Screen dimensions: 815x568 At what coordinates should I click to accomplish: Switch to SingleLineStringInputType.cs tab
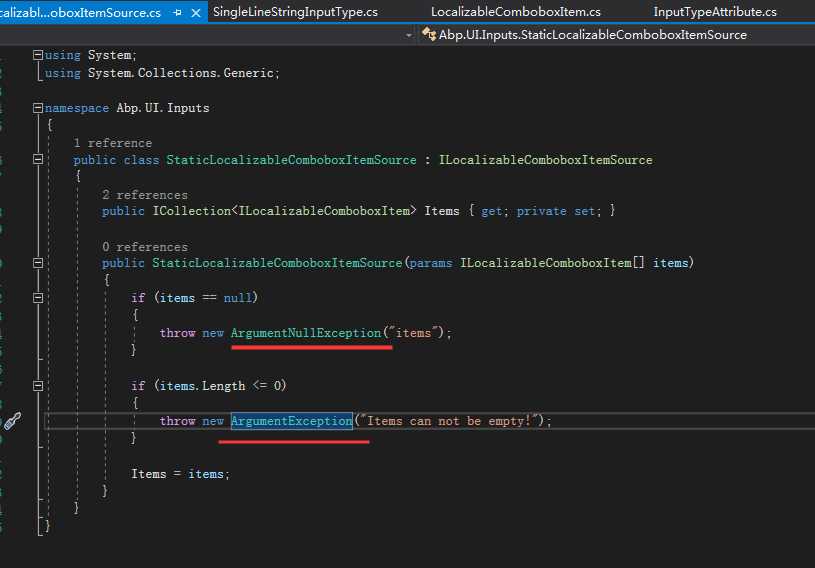coord(295,12)
